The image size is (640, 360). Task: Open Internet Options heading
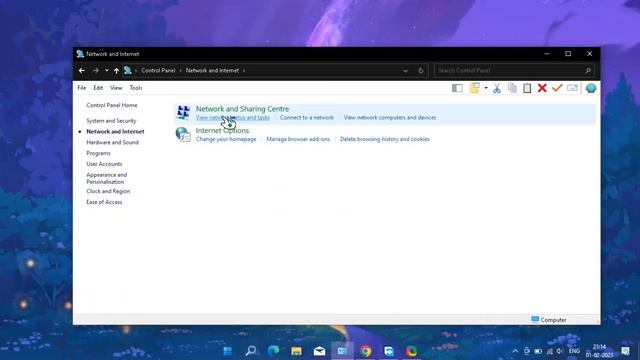(x=222, y=131)
